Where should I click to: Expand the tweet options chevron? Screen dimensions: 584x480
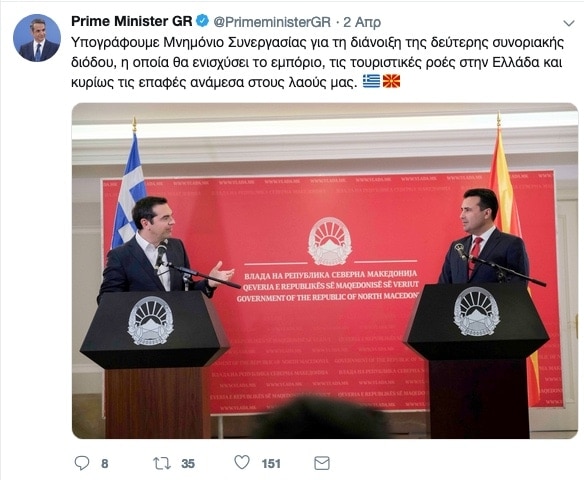click(x=569, y=23)
